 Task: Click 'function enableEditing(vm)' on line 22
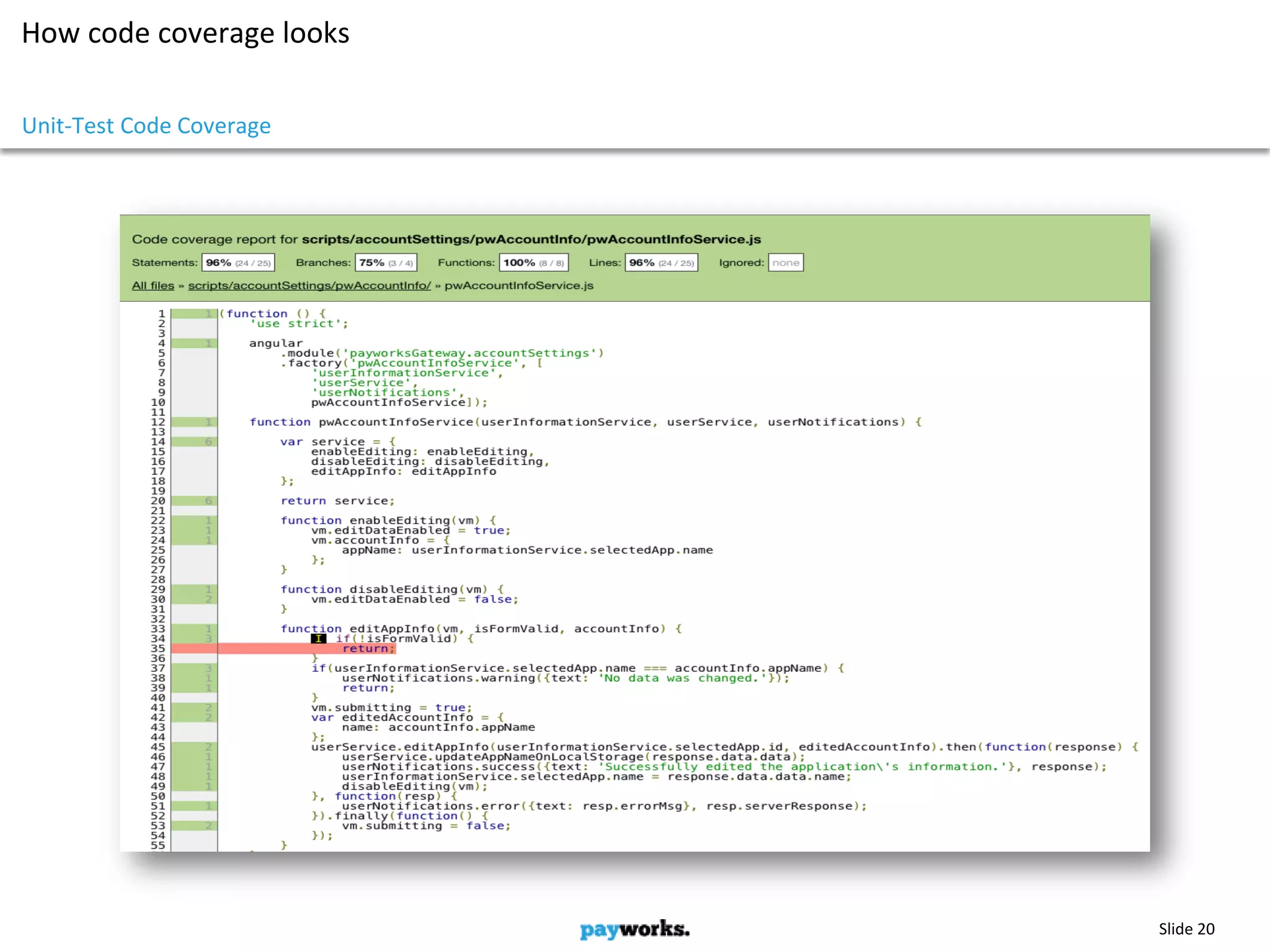(x=388, y=521)
